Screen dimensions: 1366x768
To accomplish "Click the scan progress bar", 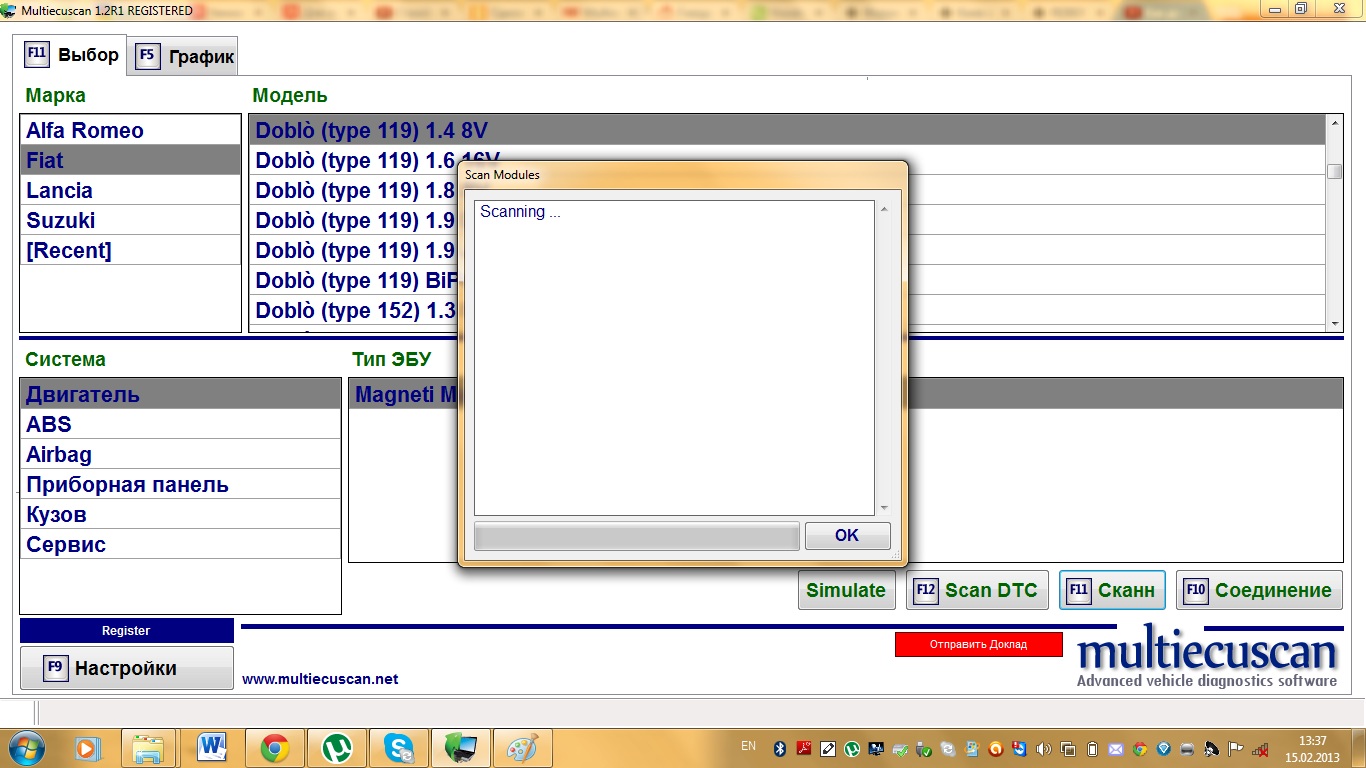I will tap(636, 536).
